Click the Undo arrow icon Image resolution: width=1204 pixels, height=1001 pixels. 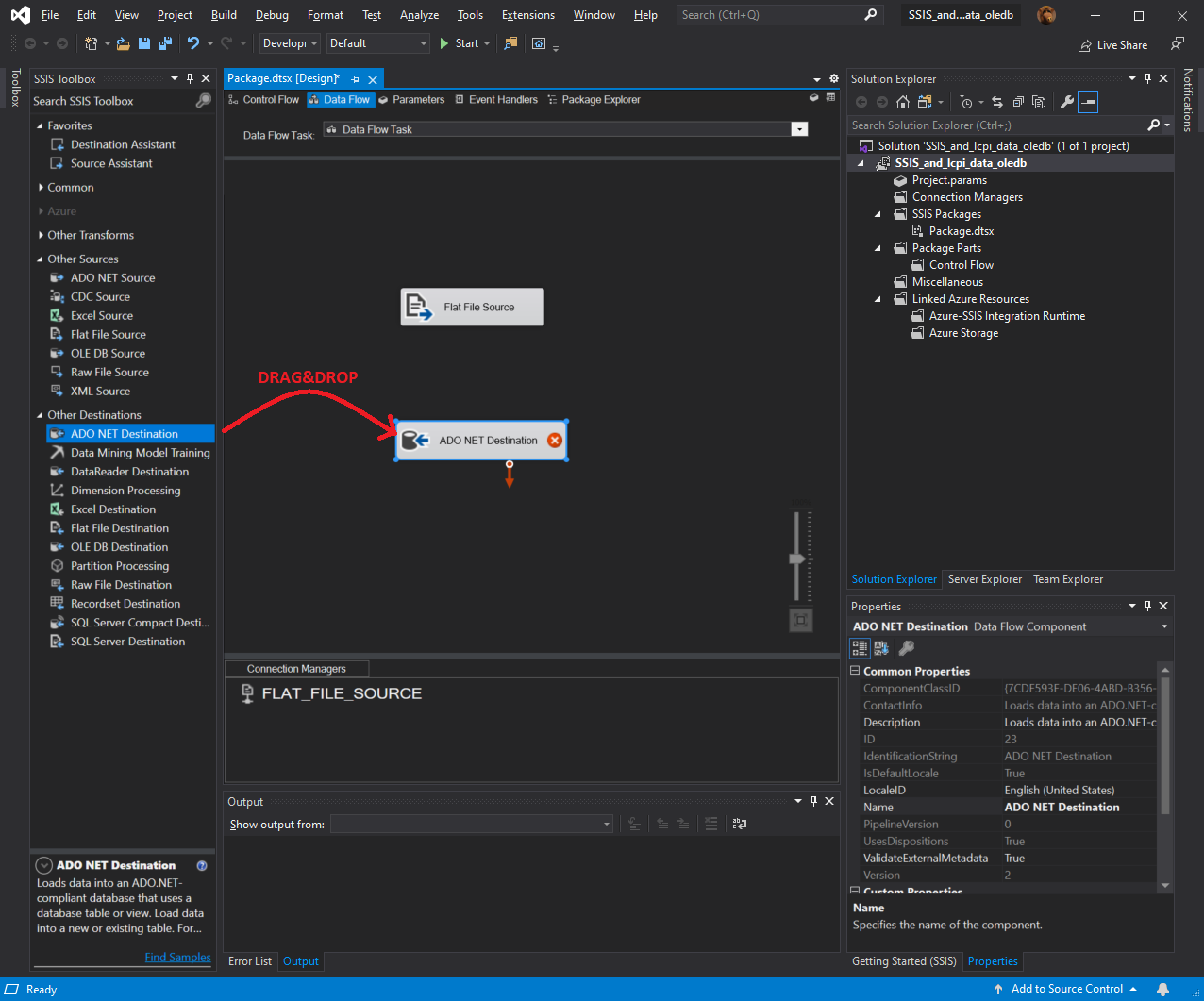193,43
